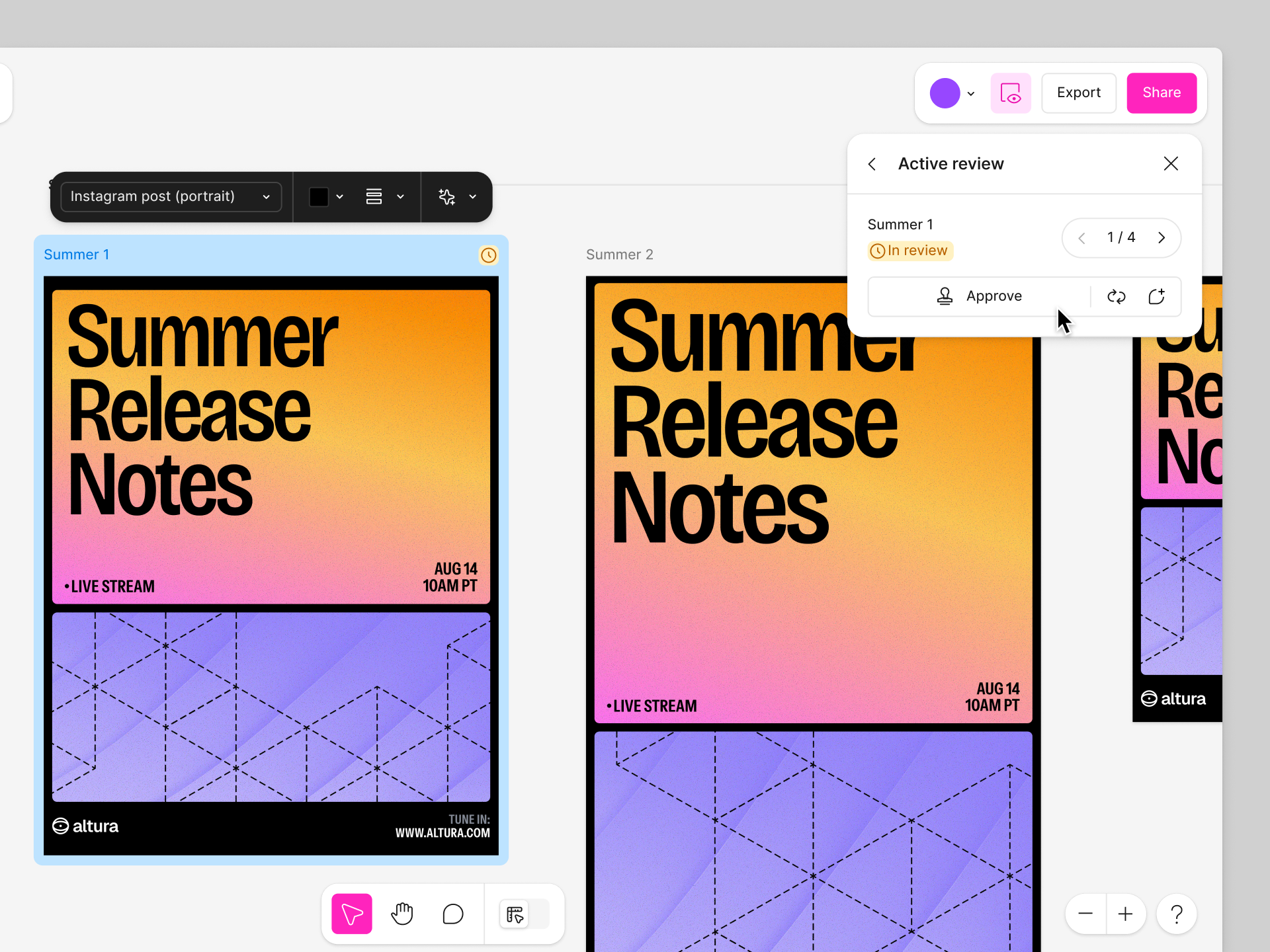The image size is (1270, 952).
Task: Open the help question mark button
Action: coord(1176,914)
